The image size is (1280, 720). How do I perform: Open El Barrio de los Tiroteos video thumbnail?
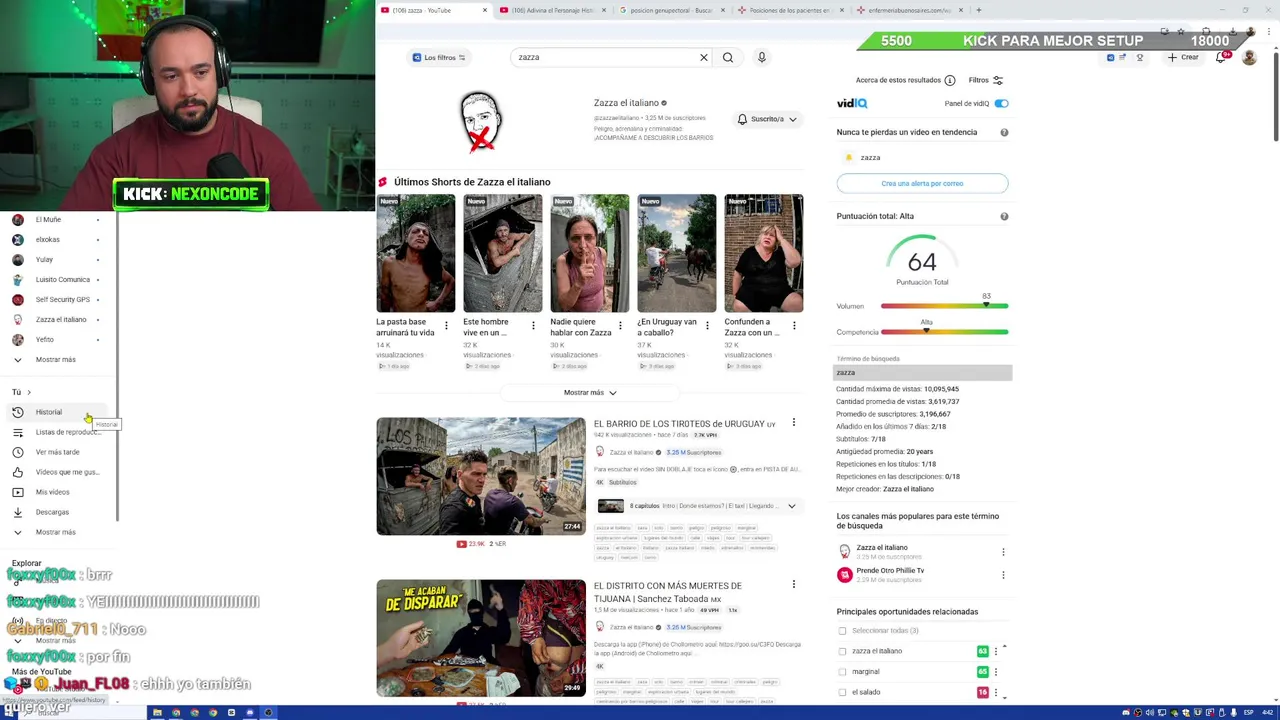(x=481, y=476)
